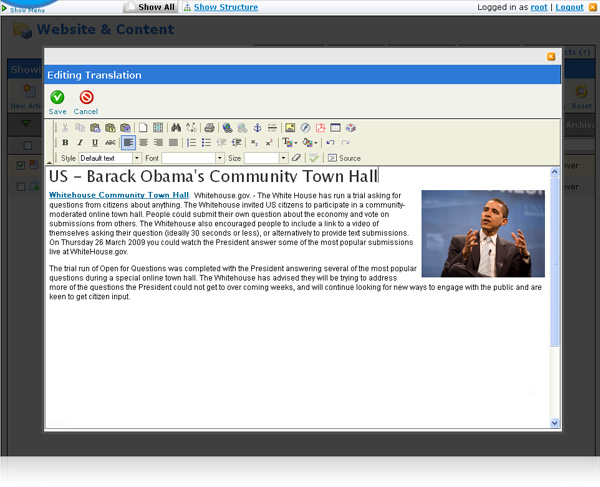Toggle superscript formatting

269,143
